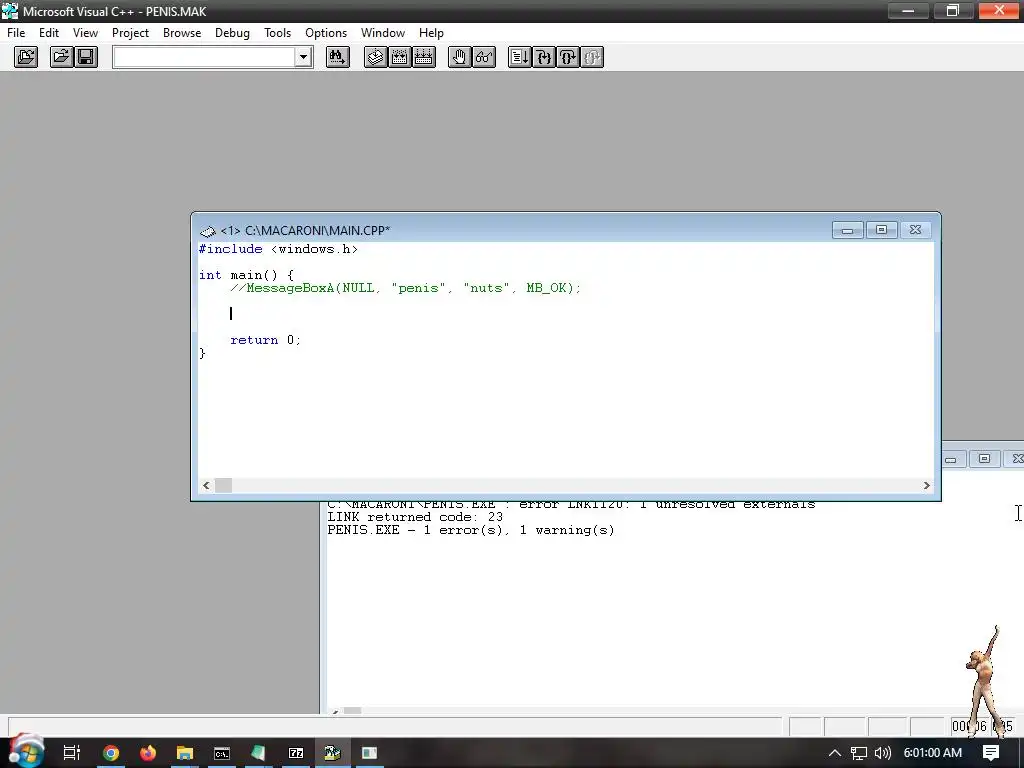Click the volume speaker tray icon
1024x768 pixels.
pos(883,753)
